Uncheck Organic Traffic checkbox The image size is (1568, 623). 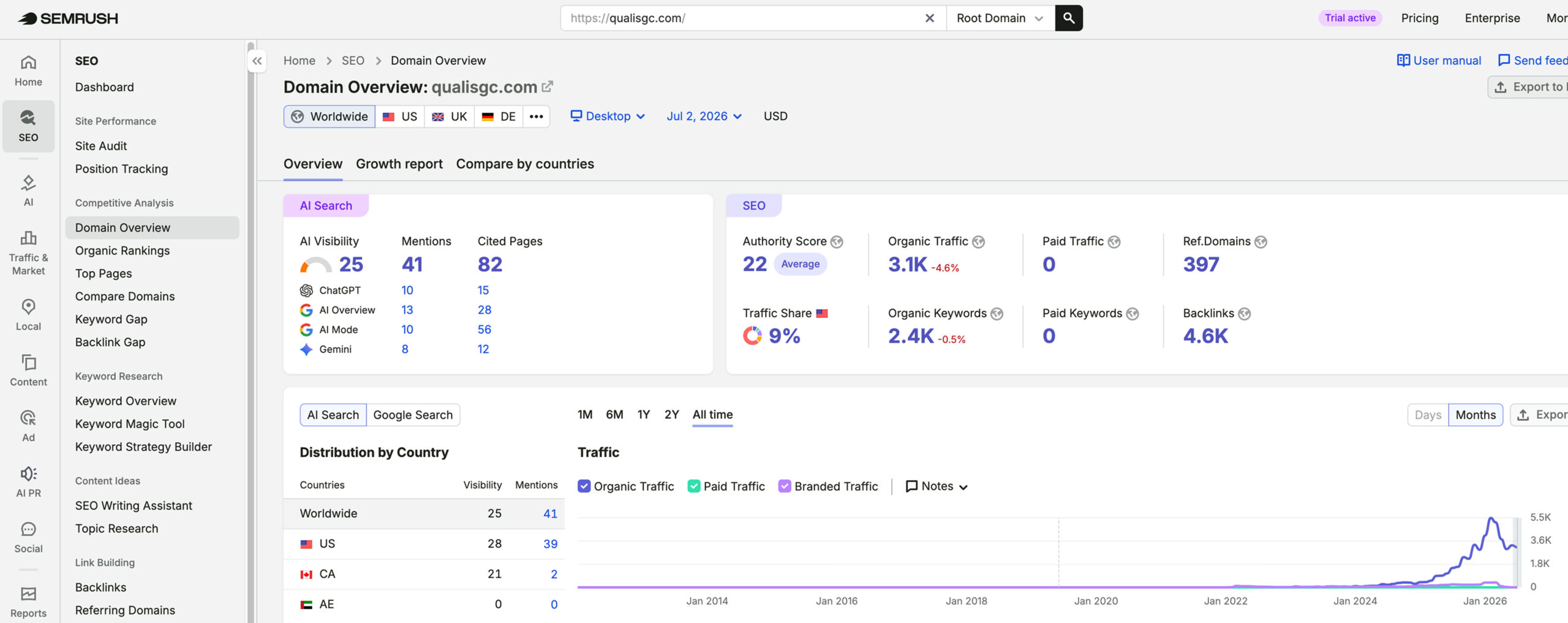[584, 486]
